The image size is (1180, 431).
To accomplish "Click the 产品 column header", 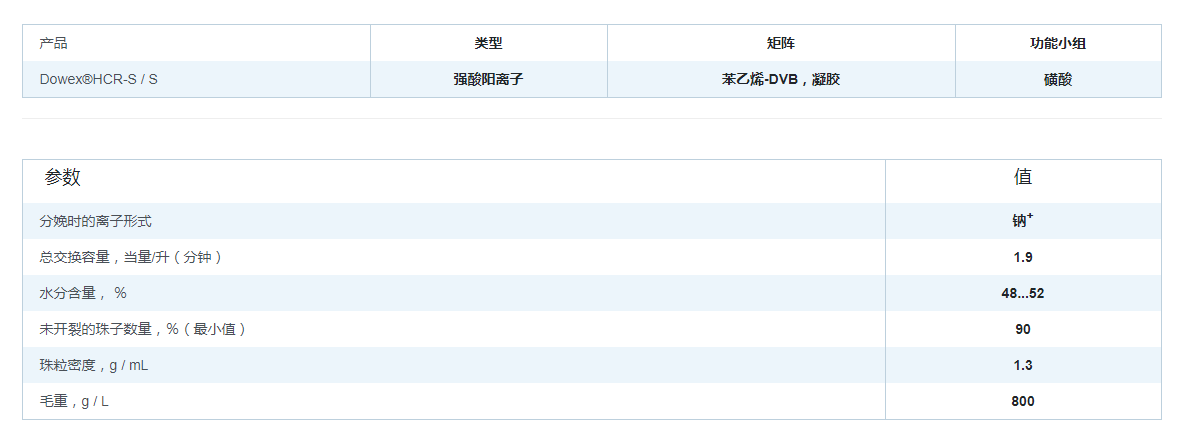I will point(54,43).
